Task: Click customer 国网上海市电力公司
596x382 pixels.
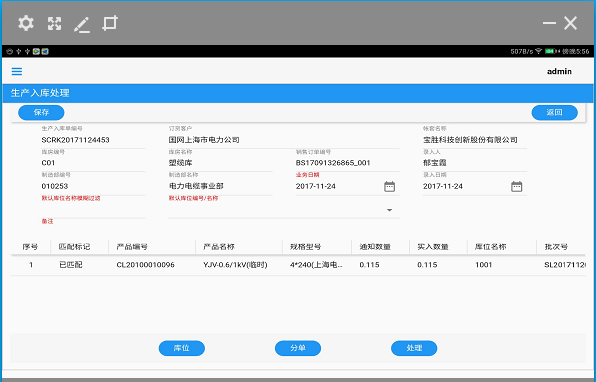Action: pos(204,140)
